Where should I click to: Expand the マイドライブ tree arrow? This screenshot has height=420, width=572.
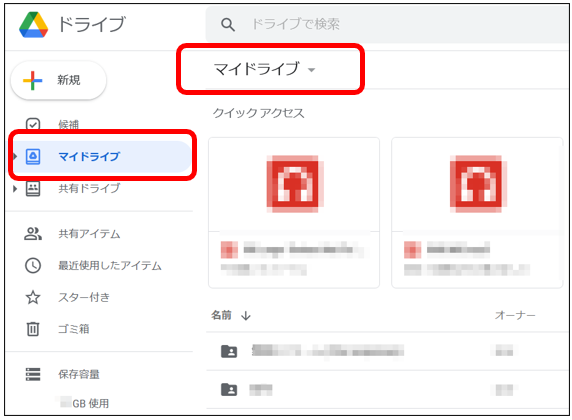click(x=15, y=157)
